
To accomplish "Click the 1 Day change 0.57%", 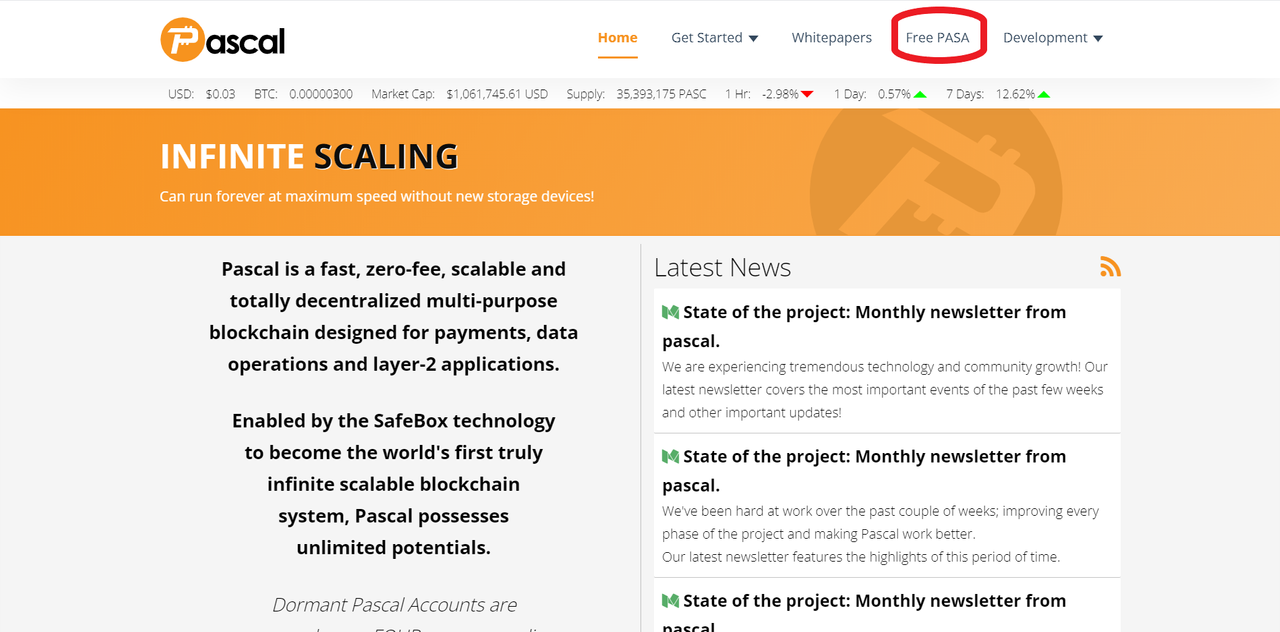I will tap(894, 94).
